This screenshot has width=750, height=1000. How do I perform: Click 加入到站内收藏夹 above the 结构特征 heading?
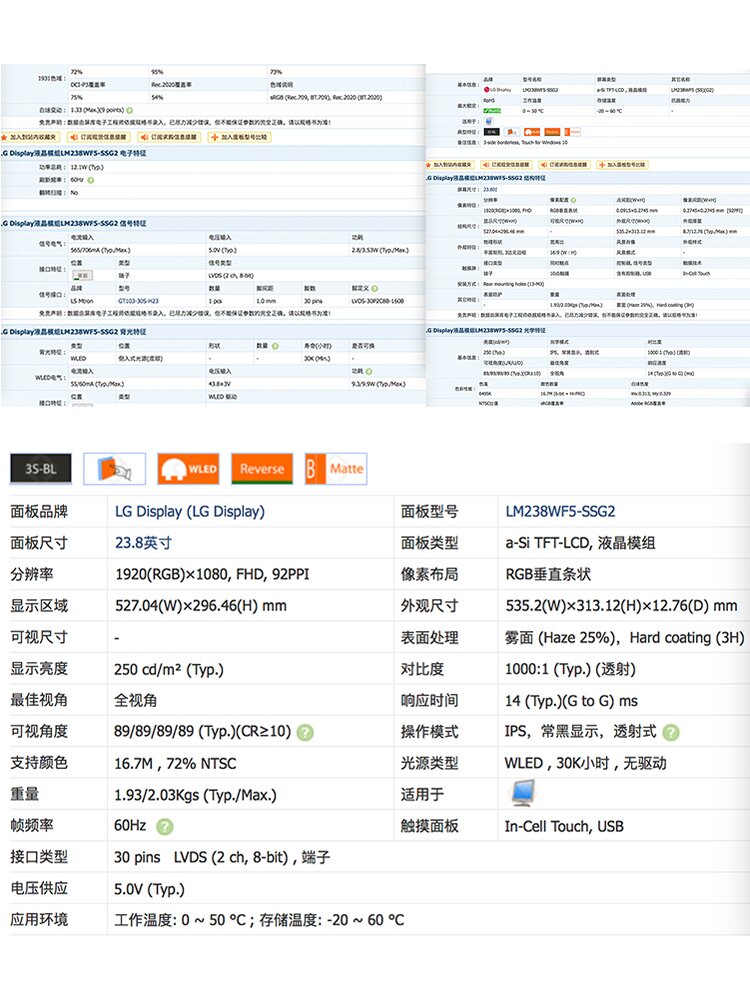pyautogui.click(x=450, y=165)
